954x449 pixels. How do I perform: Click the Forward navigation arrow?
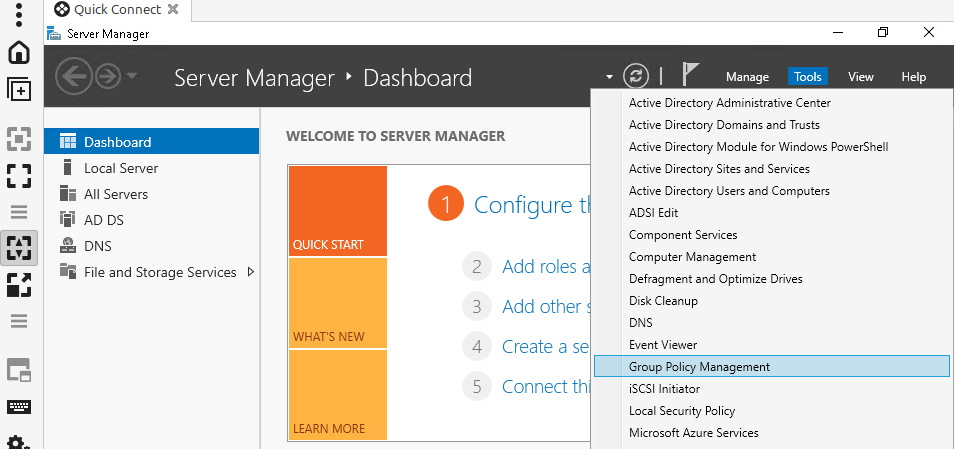(x=108, y=77)
